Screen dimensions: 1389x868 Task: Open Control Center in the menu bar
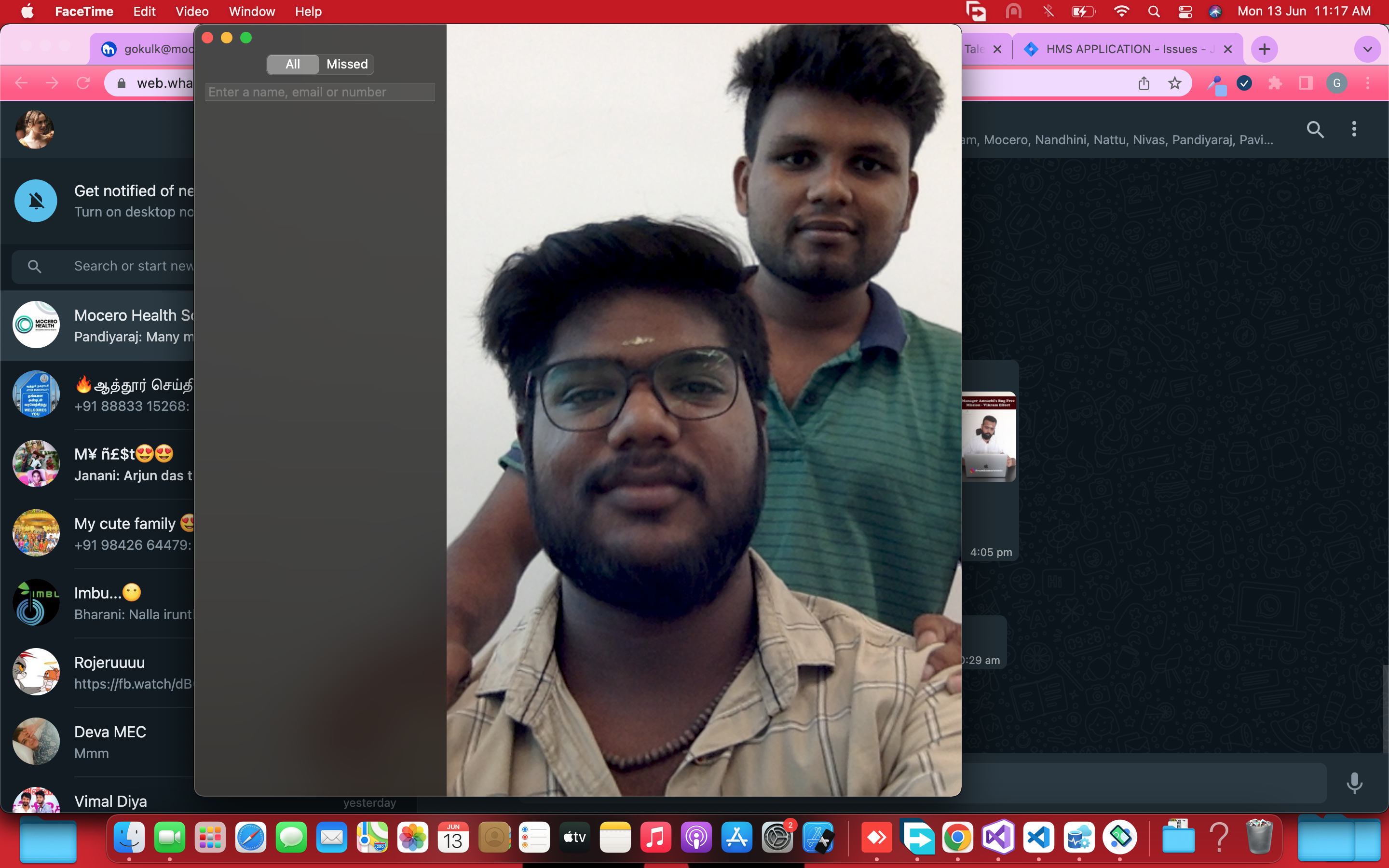tap(1185, 12)
